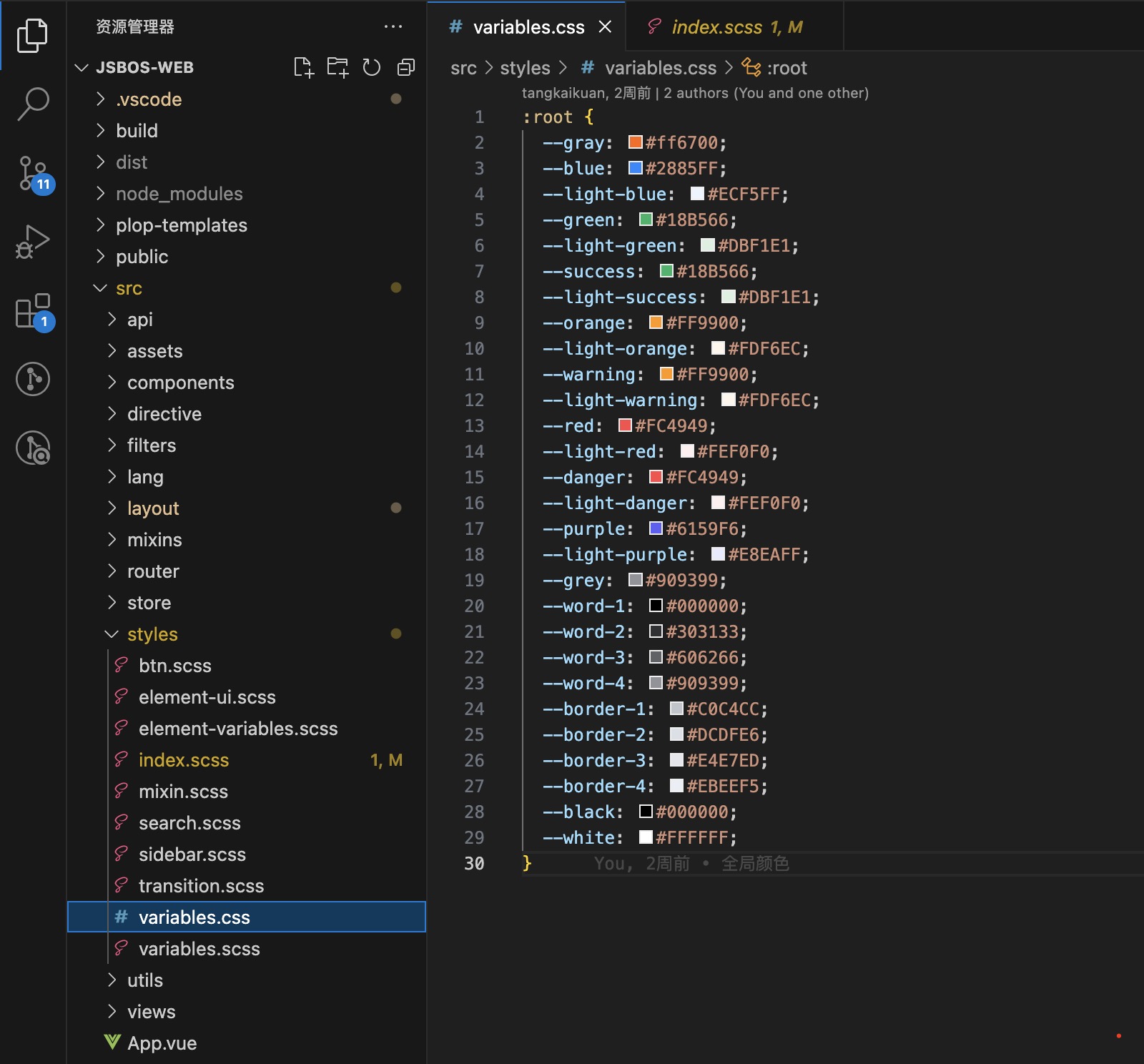The width and height of the screenshot is (1144, 1064).
Task: Refresh the explorer file tree
Action: (372, 67)
